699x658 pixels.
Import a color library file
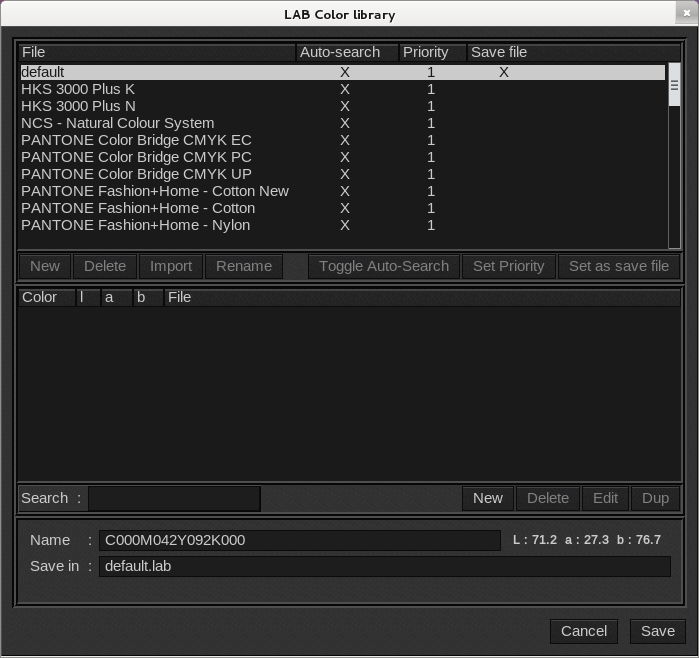click(x=171, y=266)
